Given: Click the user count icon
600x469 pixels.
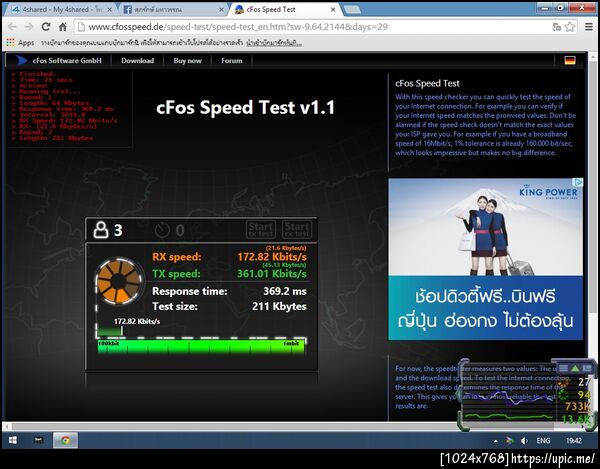Looking at the screenshot, I should pos(101,230).
